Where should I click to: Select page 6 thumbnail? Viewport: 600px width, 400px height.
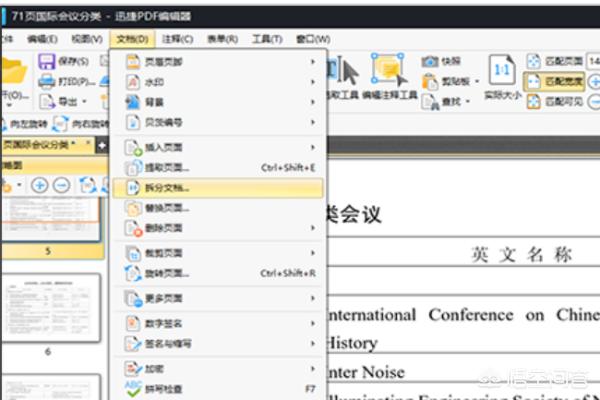[51, 307]
